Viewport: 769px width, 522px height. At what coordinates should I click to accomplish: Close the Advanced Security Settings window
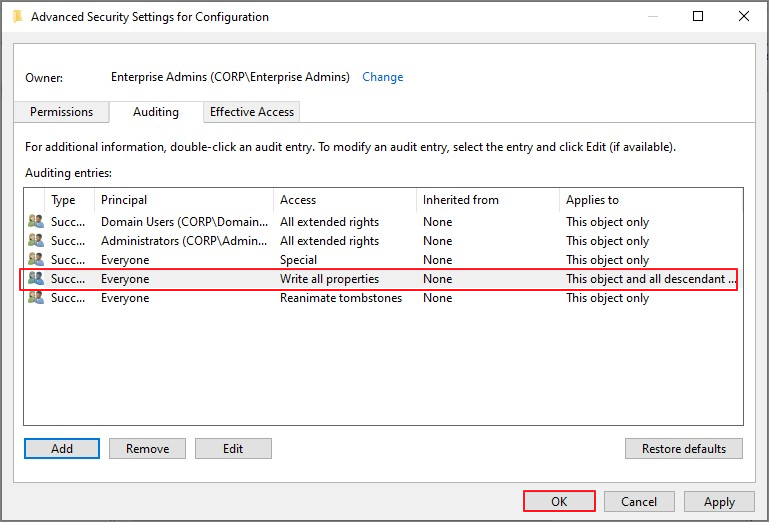(743, 16)
